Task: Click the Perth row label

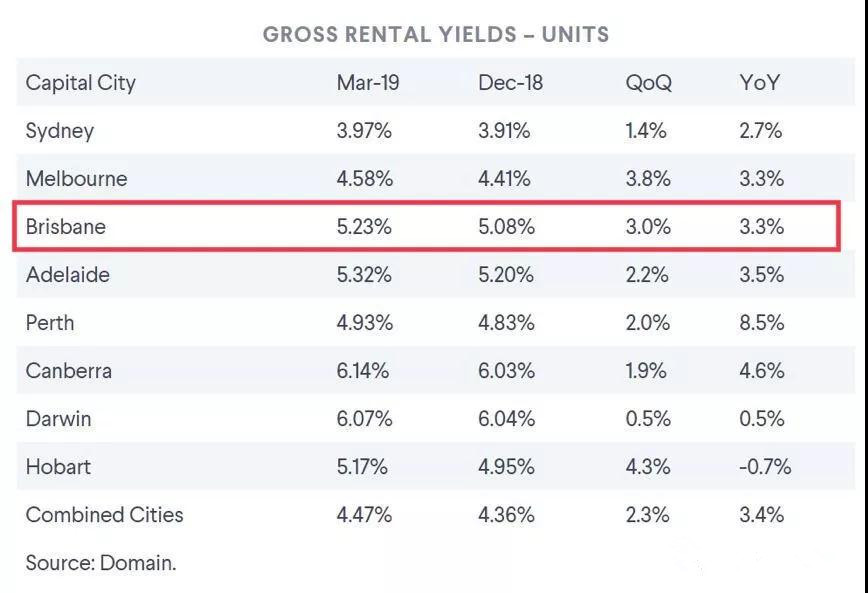Action: 50,323
